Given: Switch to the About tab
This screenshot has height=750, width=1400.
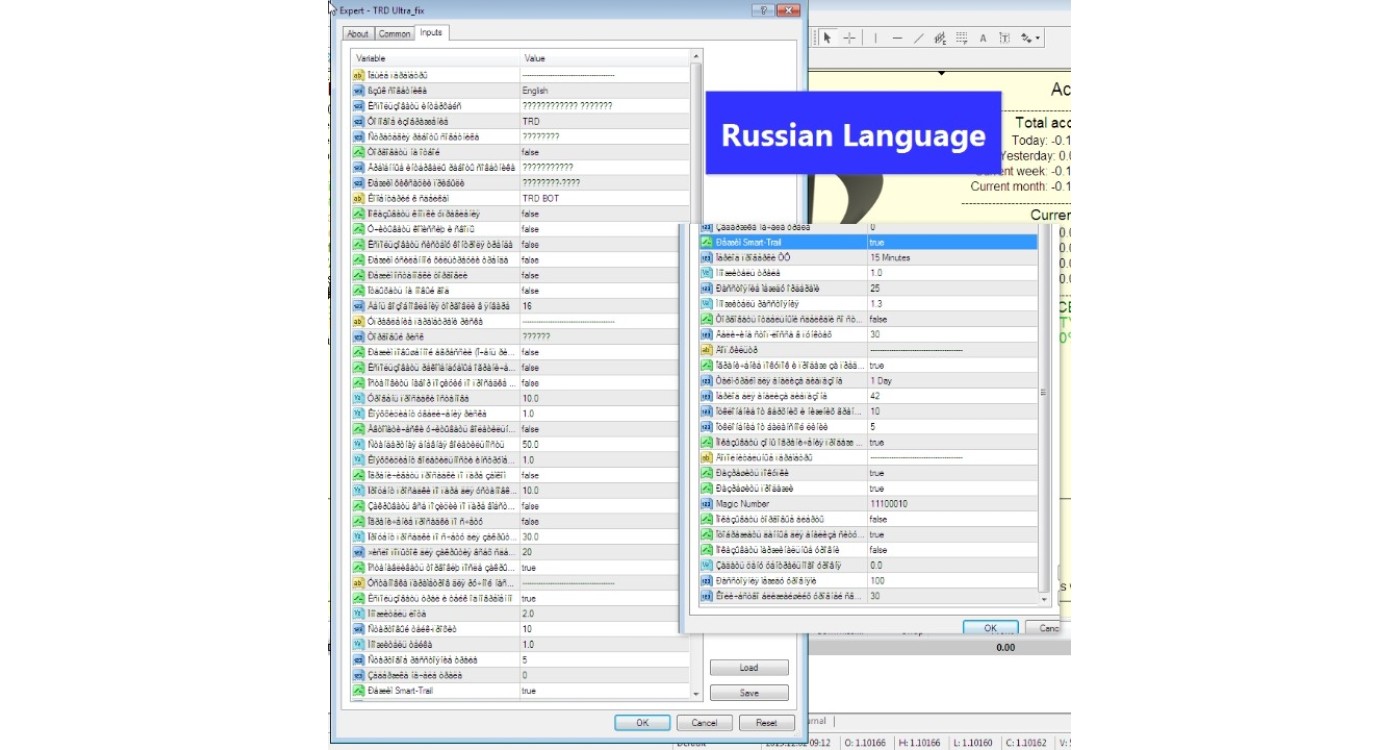Looking at the screenshot, I should [x=357, y=34].
